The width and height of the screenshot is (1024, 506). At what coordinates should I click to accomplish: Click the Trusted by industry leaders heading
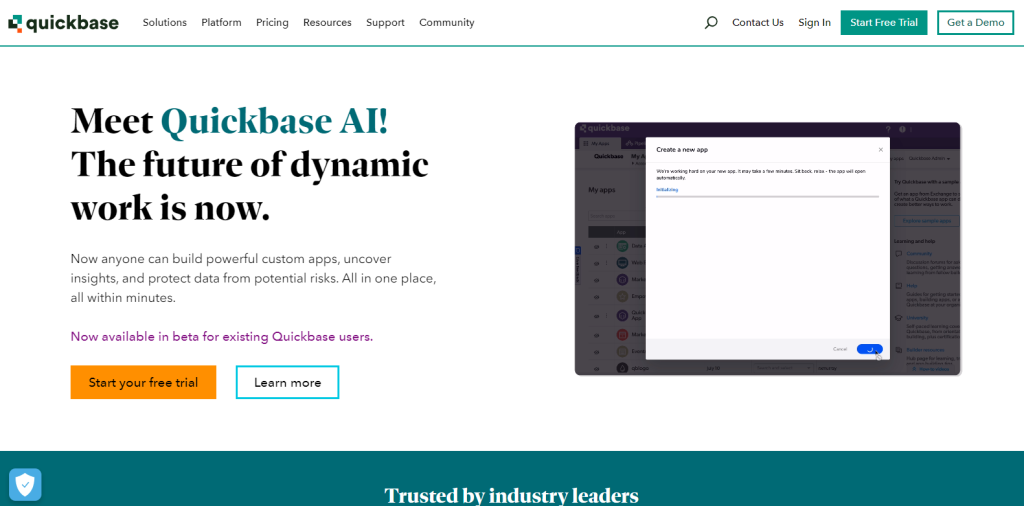(x=511, y=496)
